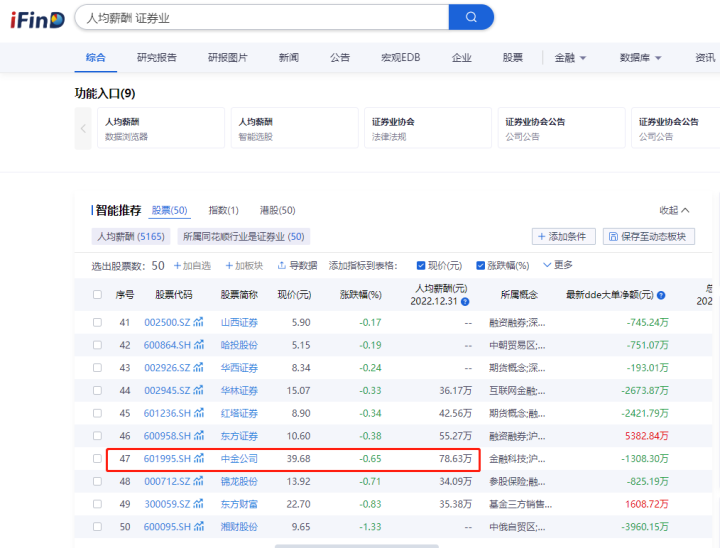Image resolution: width=720 pixels, height=548 pixels.
Task: Click the search input field
Action: [260, 17]
